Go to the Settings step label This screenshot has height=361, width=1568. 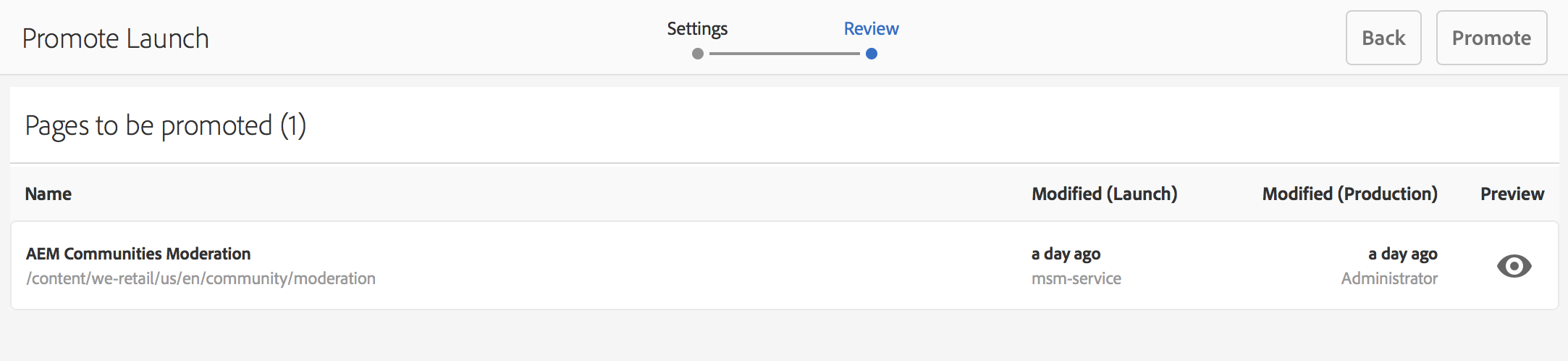point(697,29)
